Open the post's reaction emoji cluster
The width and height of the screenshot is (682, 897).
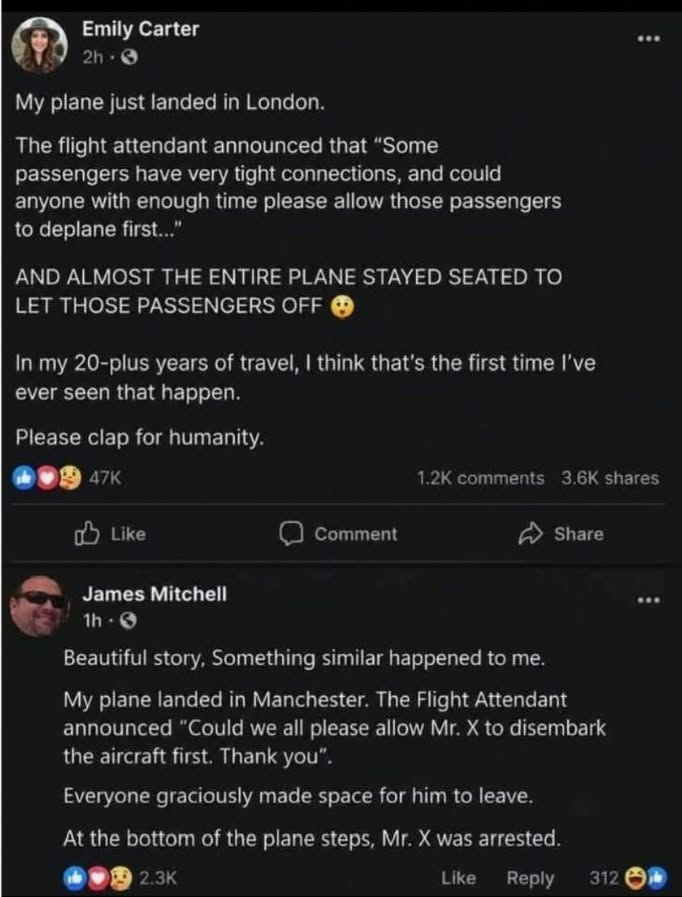point(47,478)
